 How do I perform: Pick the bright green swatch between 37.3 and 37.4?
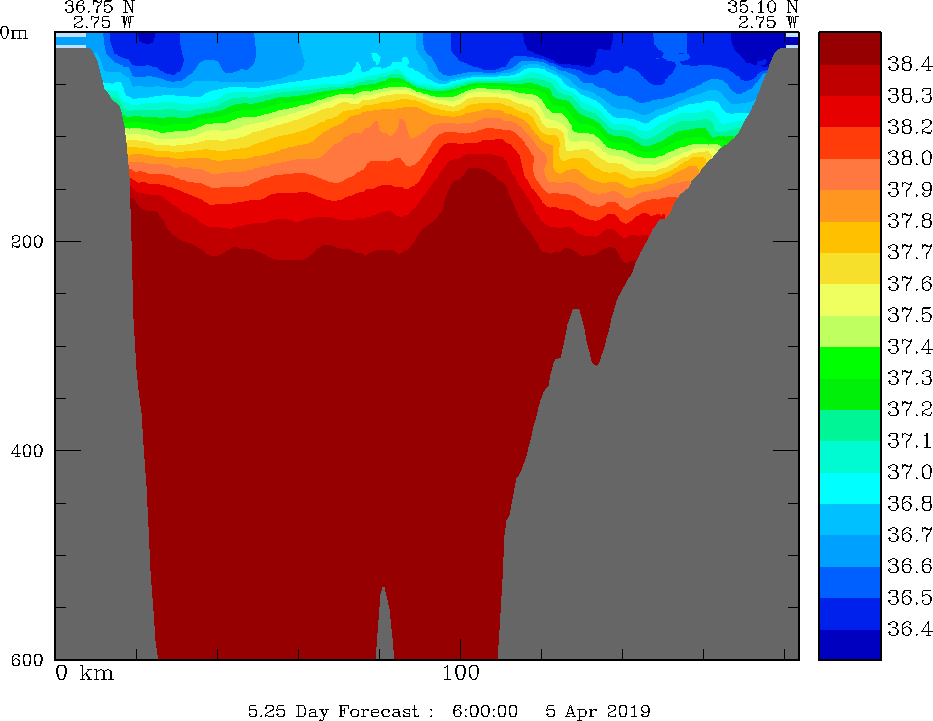pos(849,362)
